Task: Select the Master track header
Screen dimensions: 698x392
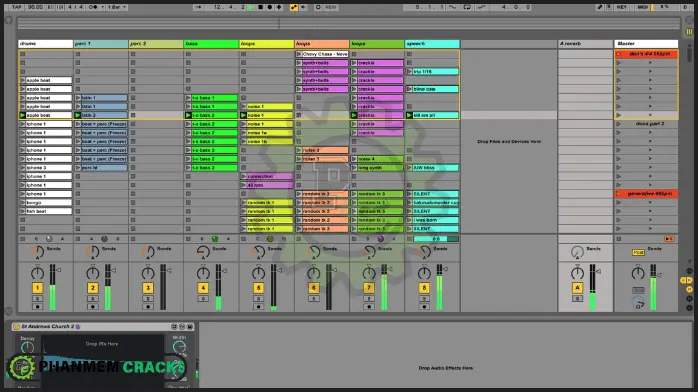Action: coord(646,44)
